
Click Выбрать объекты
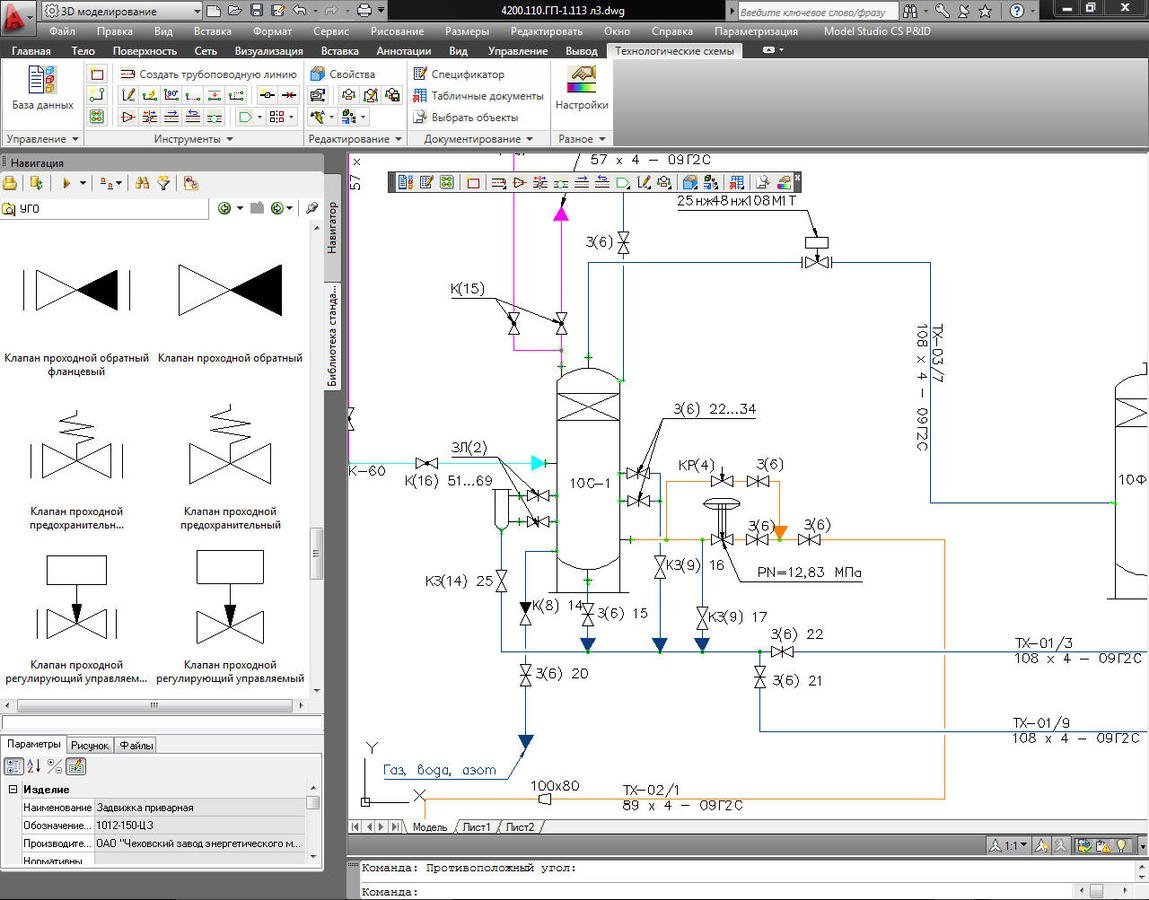point(465,117)
